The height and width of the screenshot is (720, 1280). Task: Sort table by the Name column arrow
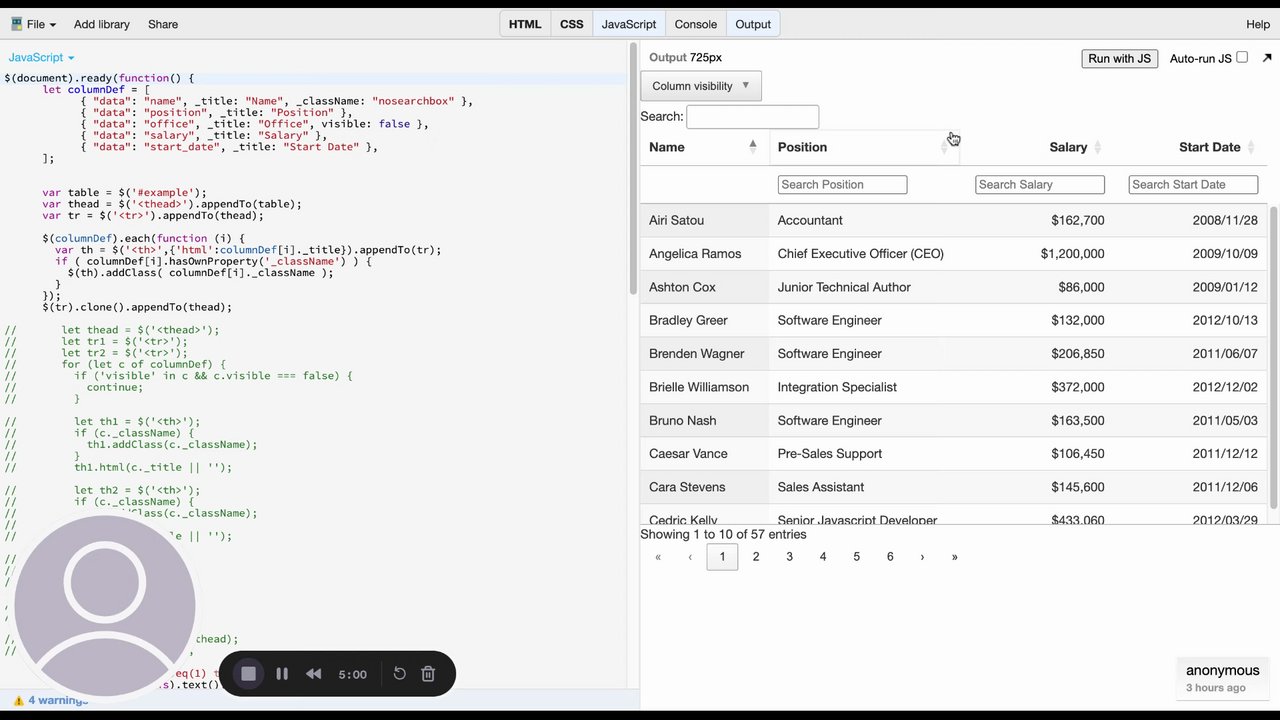pyautogui.click(x=753, y=147)
